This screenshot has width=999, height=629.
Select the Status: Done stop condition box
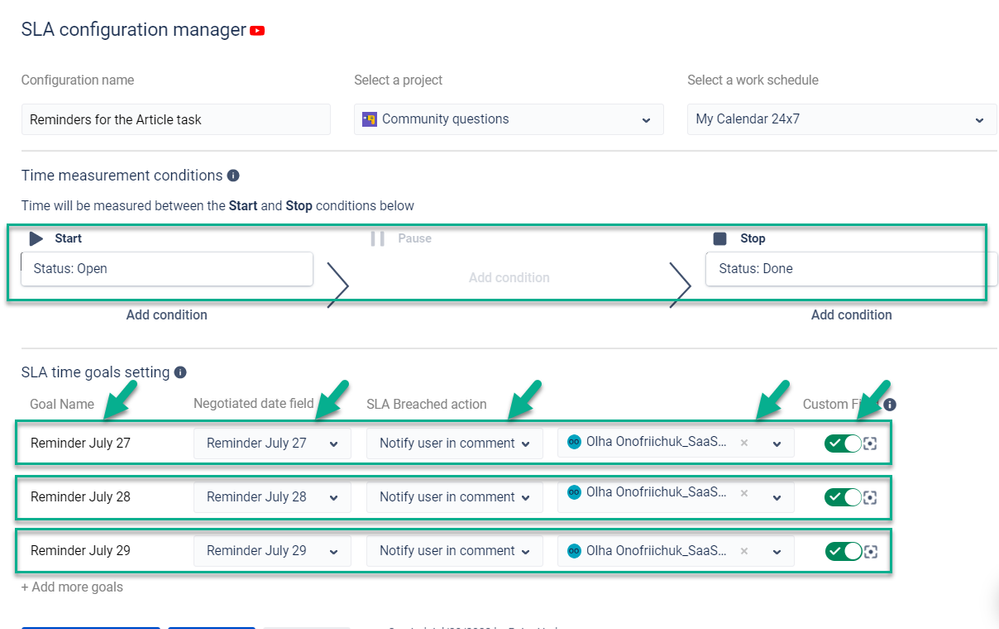851,269
